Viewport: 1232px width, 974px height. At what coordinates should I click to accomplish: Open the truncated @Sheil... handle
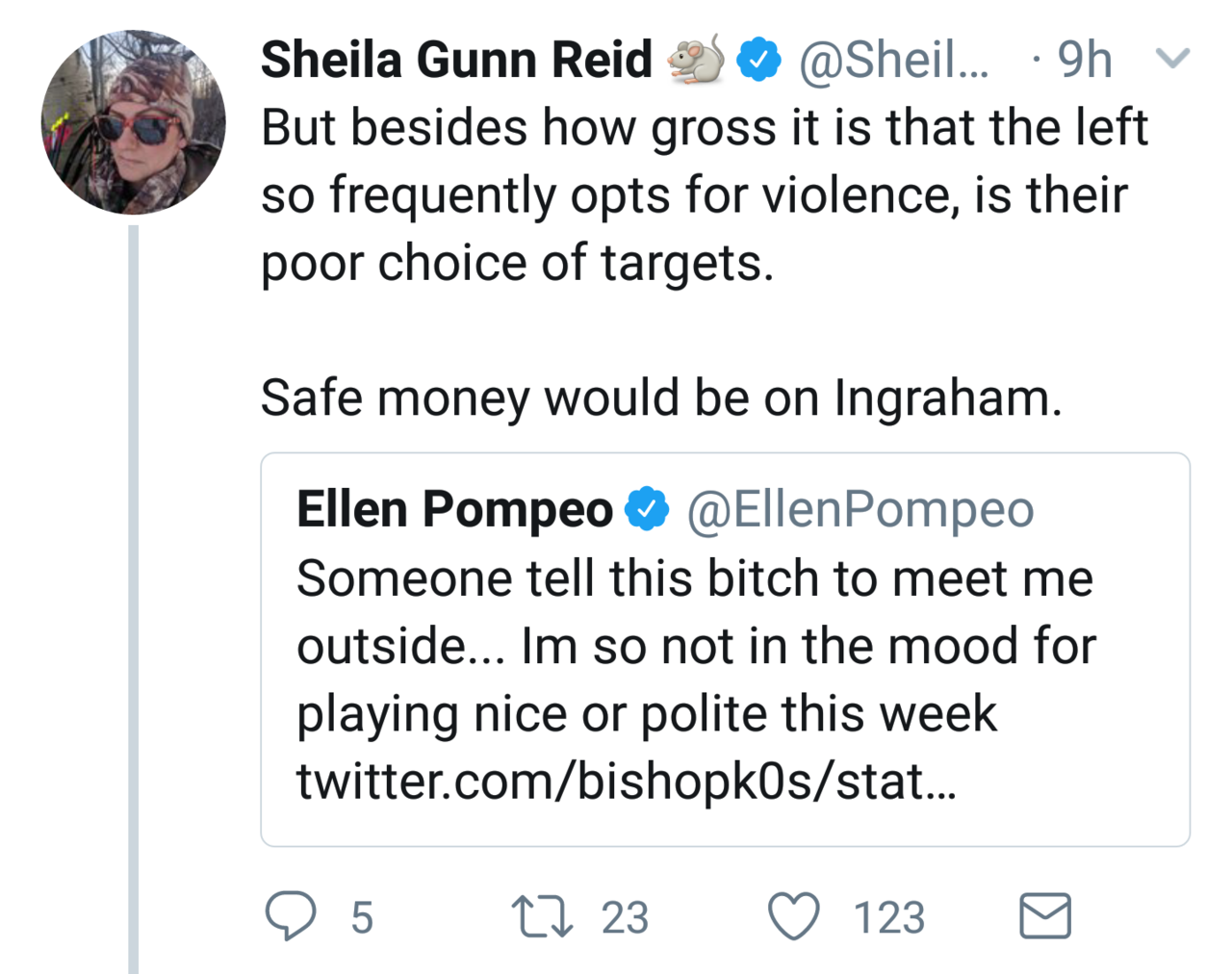(x=892, y=60)
